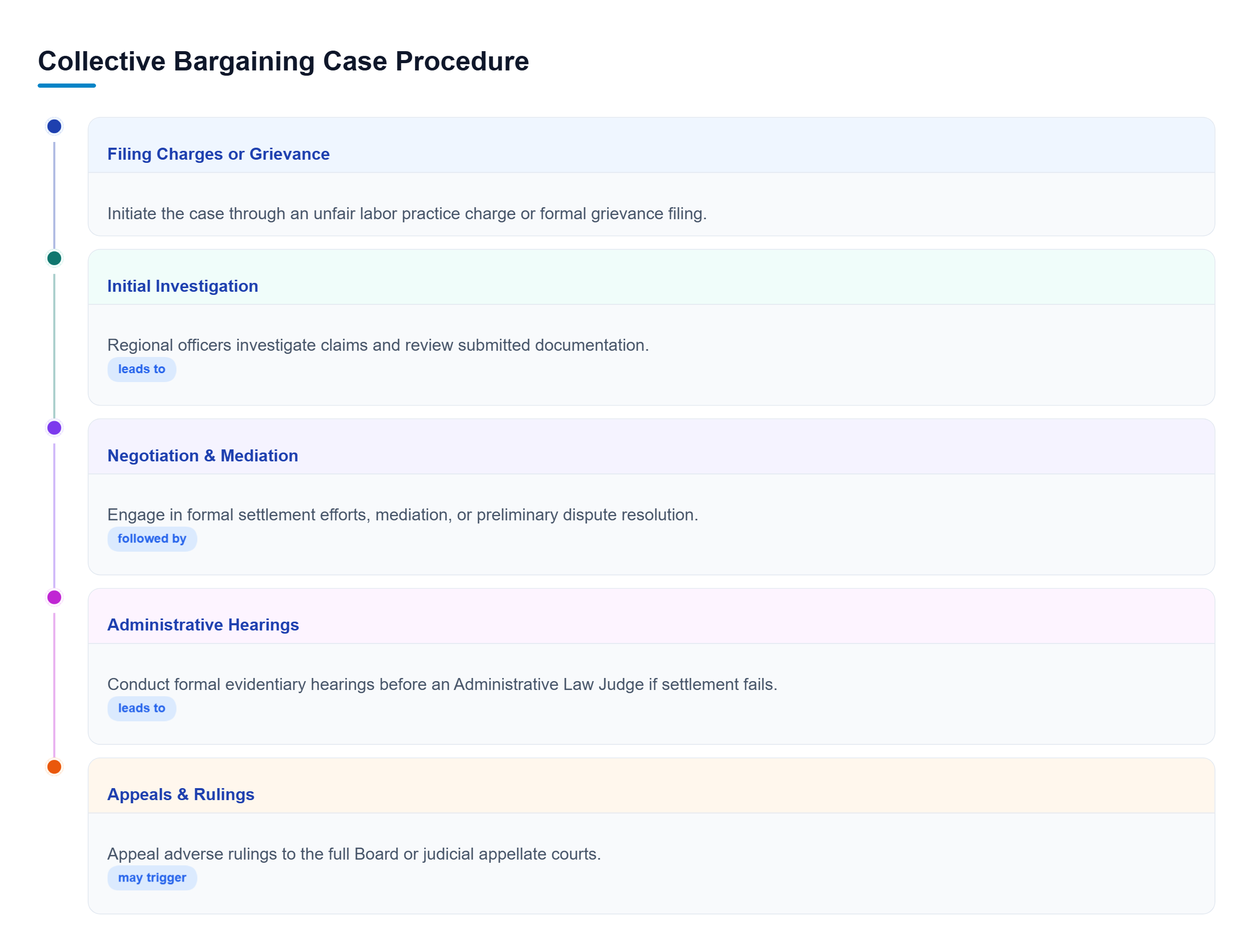Click the text 'Conduct formal evidentiary hearings'
Image resolution: width=1253 pixels, height=952 pixels.
point(241,685)
